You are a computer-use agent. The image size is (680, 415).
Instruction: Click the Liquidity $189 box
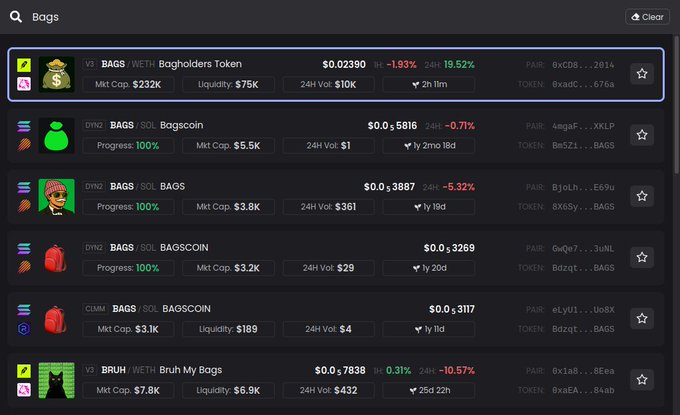pos(228,329)
